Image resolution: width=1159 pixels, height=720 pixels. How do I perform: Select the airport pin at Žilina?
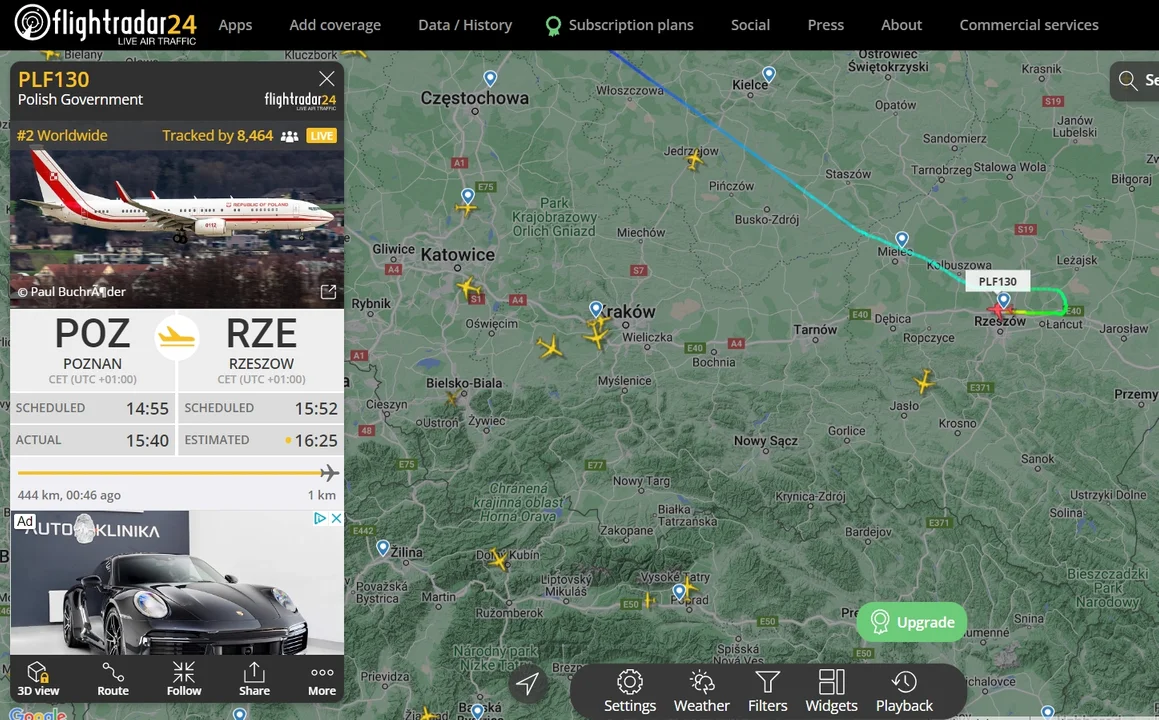[x=383, y=548]
